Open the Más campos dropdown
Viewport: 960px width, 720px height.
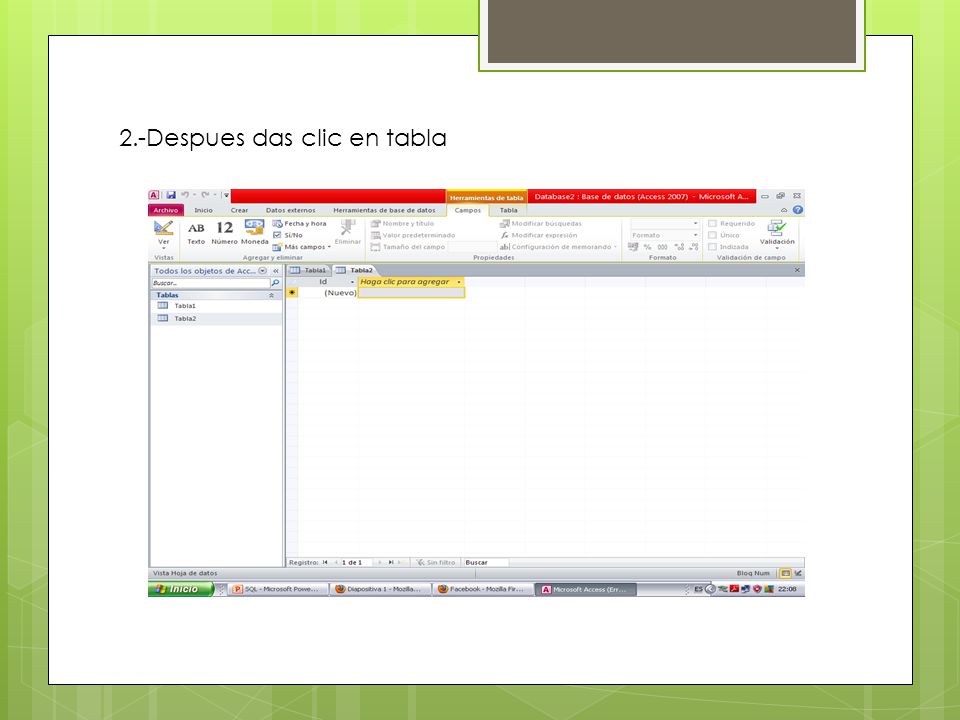click(301, 247)
